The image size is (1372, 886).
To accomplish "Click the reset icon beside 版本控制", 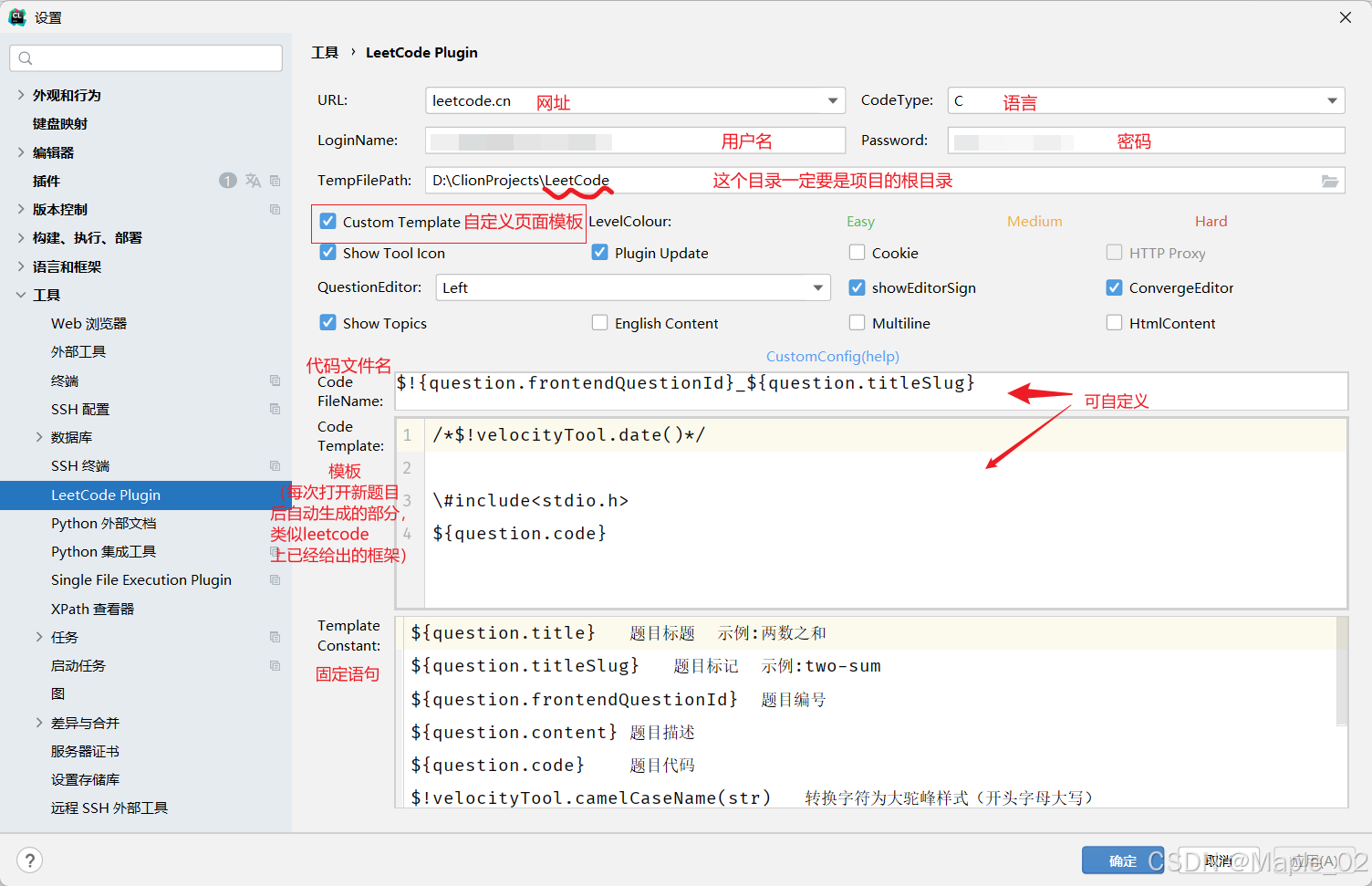I will [x=275, y=209].
